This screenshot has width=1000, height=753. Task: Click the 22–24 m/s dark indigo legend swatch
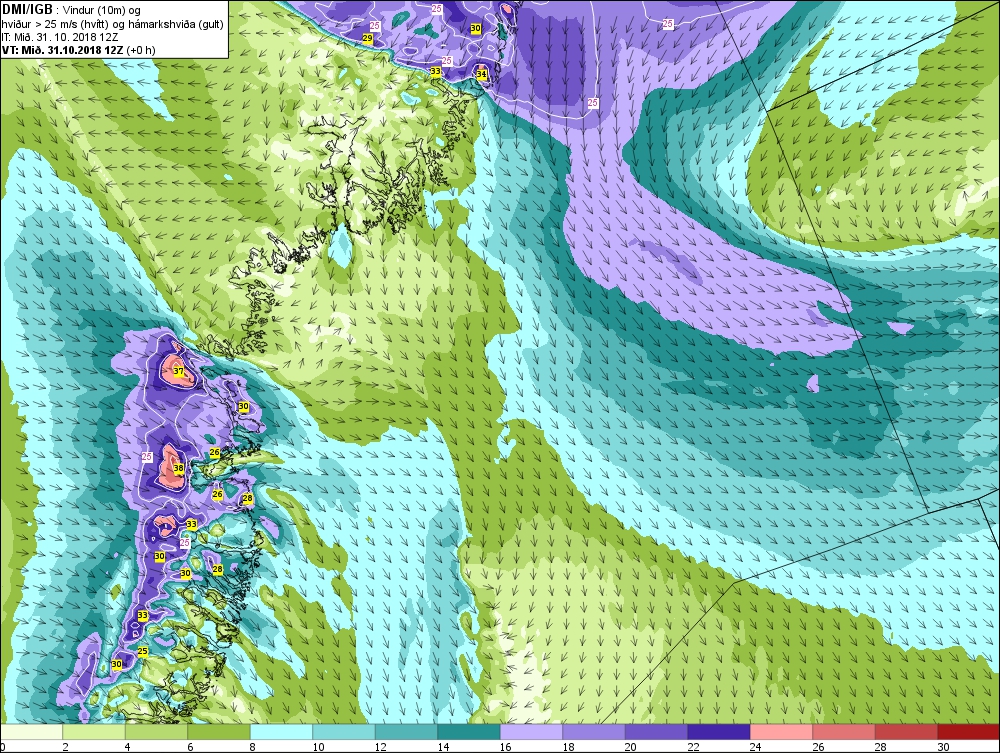[719, 731]
